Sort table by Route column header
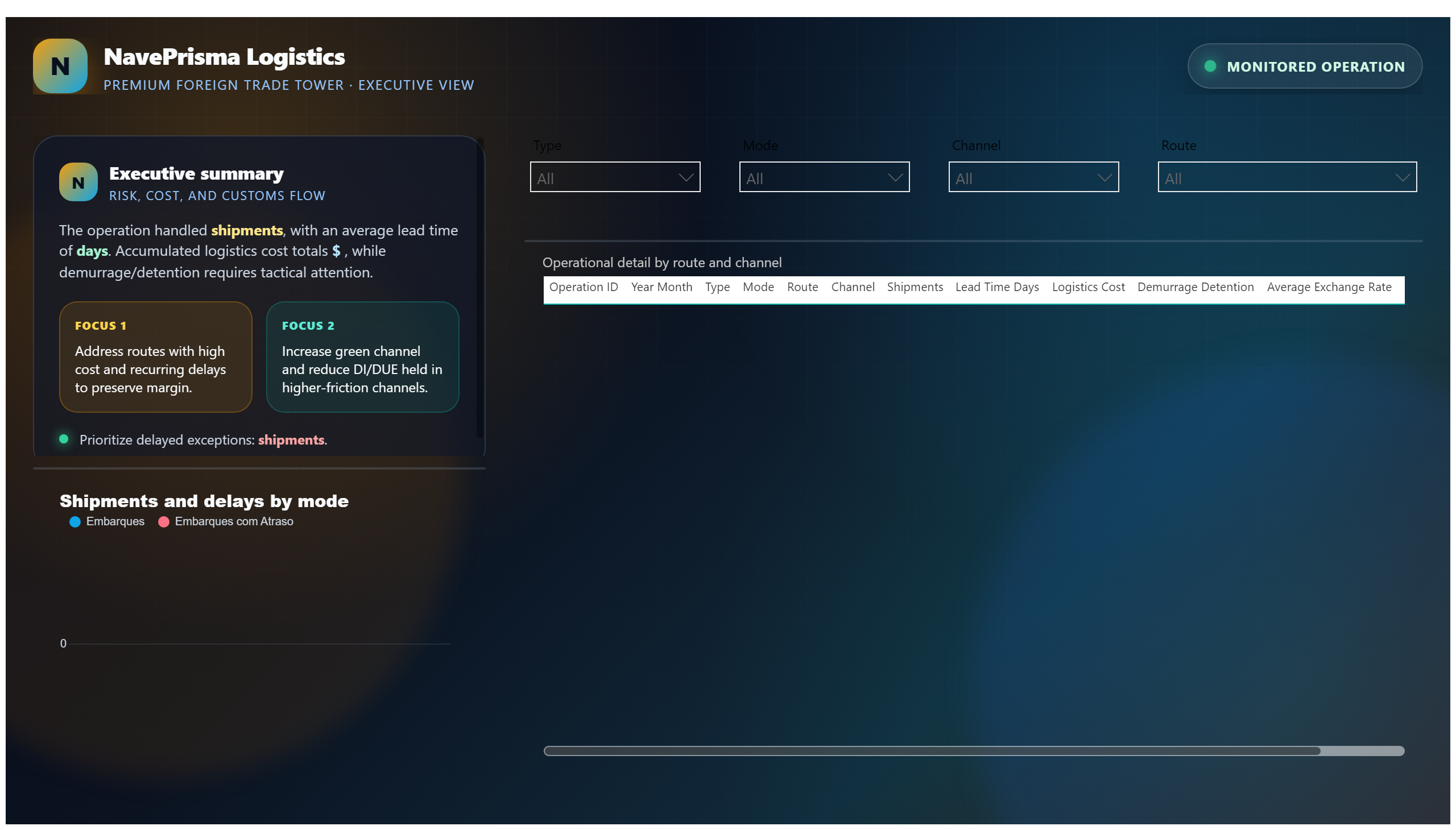The image size is (1456, 830). click(x=803, y=287)
